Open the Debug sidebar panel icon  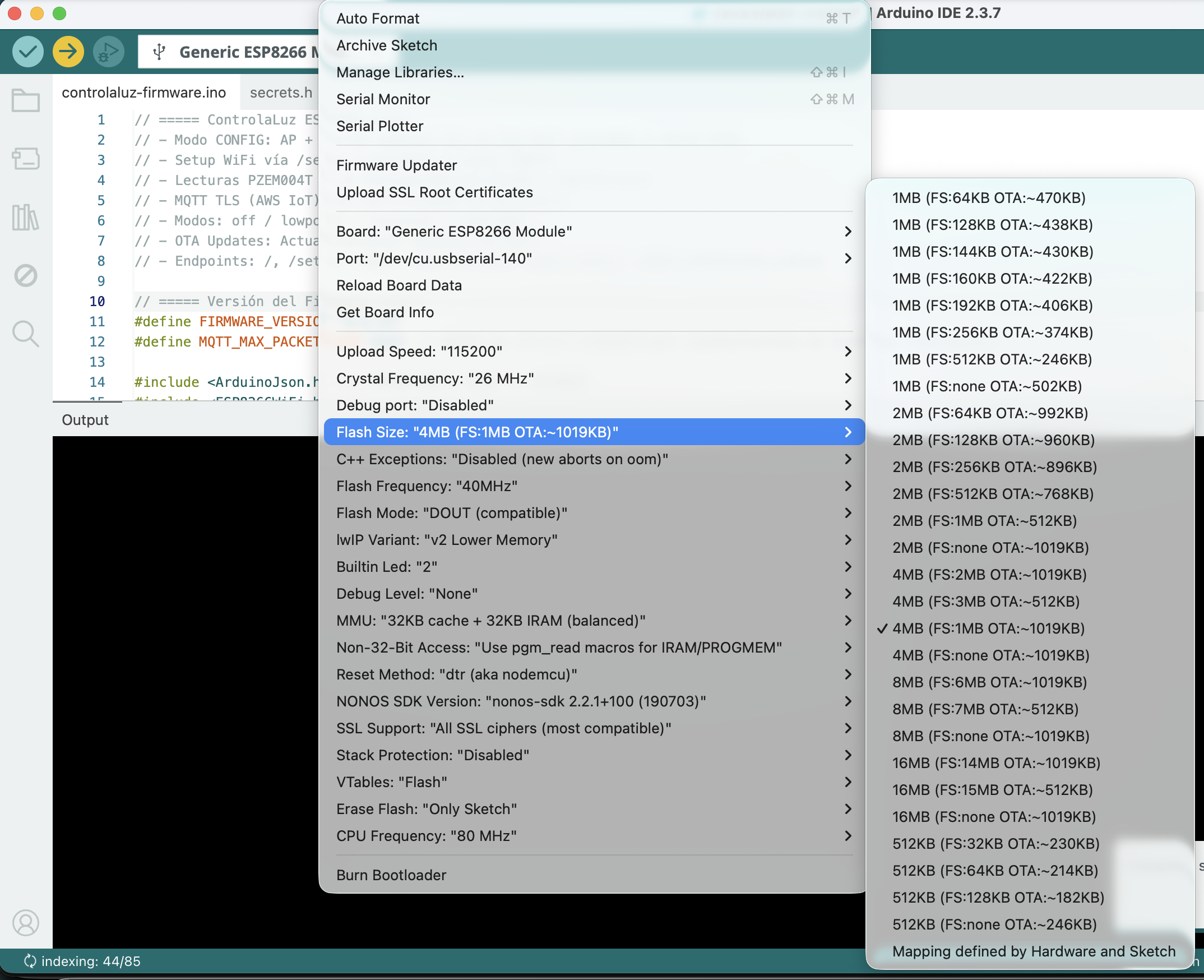coord(25,275)
